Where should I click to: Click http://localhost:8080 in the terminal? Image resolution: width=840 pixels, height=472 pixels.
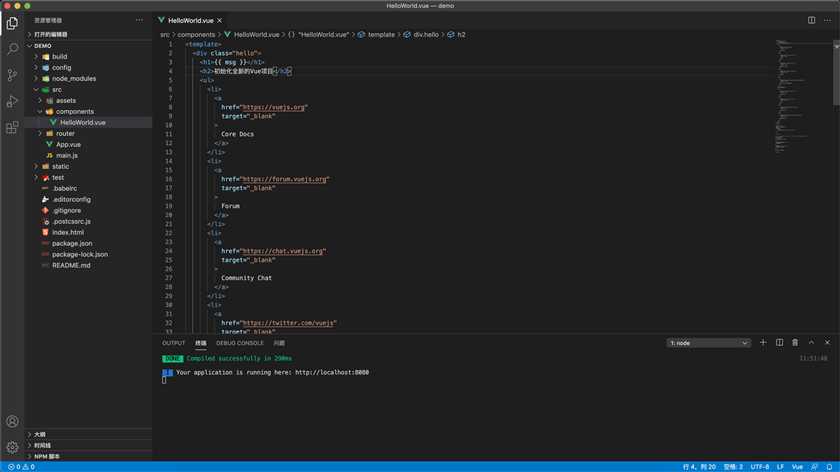(332, 372)
